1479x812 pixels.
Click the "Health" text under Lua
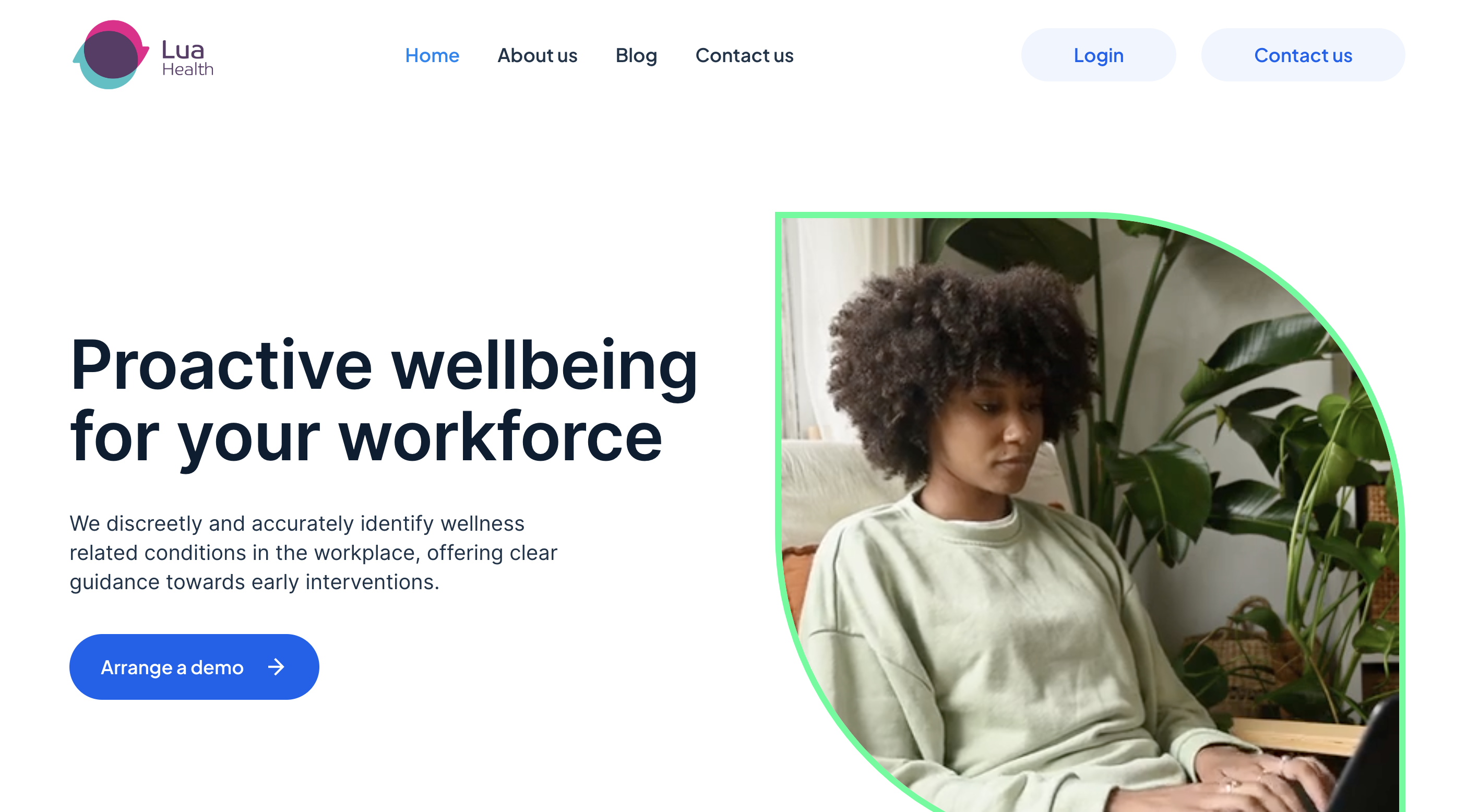(x=188, y=69)
